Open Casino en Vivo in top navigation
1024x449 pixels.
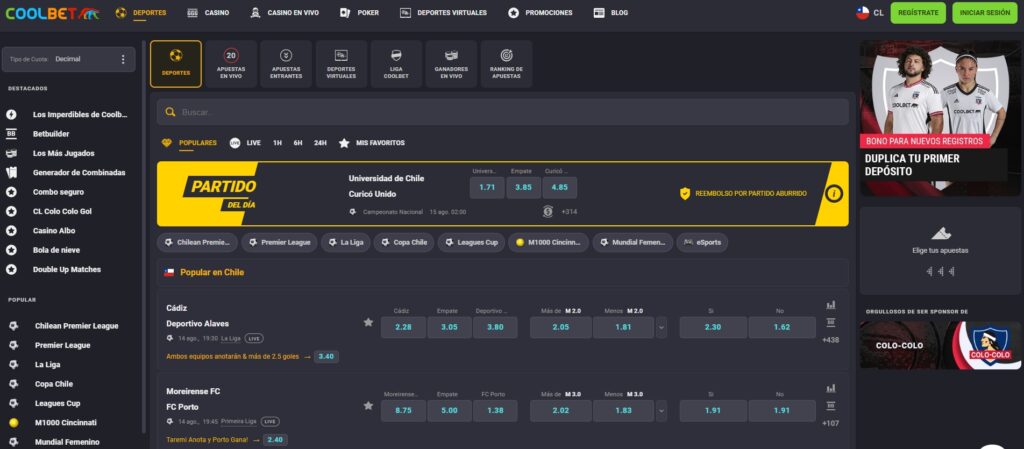pos(285,13)
